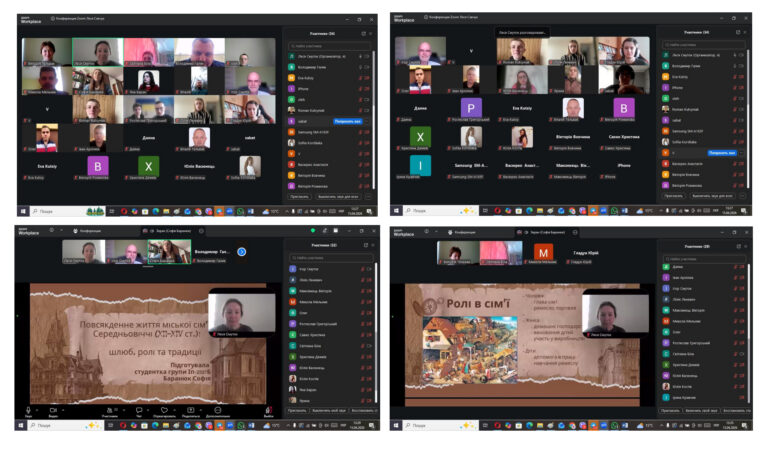Click the red Leave (Выйти) icon in the toolbar
This screenshot has width=768, height=449.
[x=268, y=410]
